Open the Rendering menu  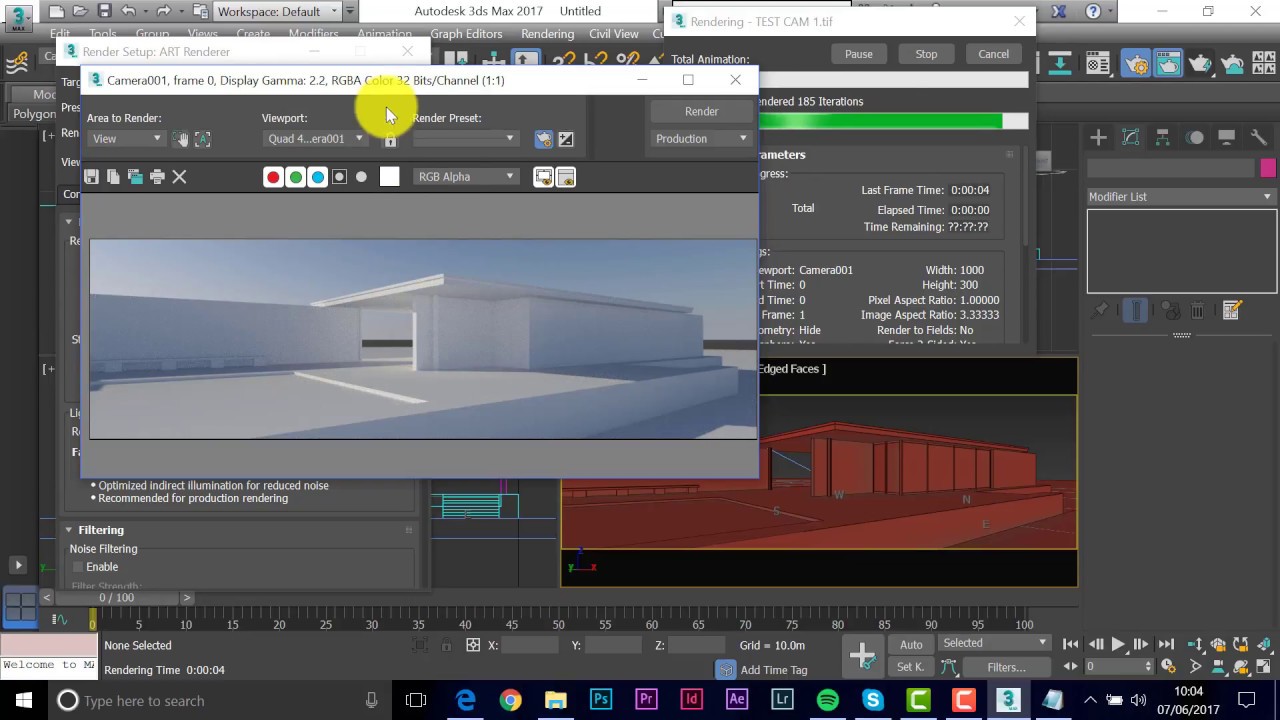point(547,34)
